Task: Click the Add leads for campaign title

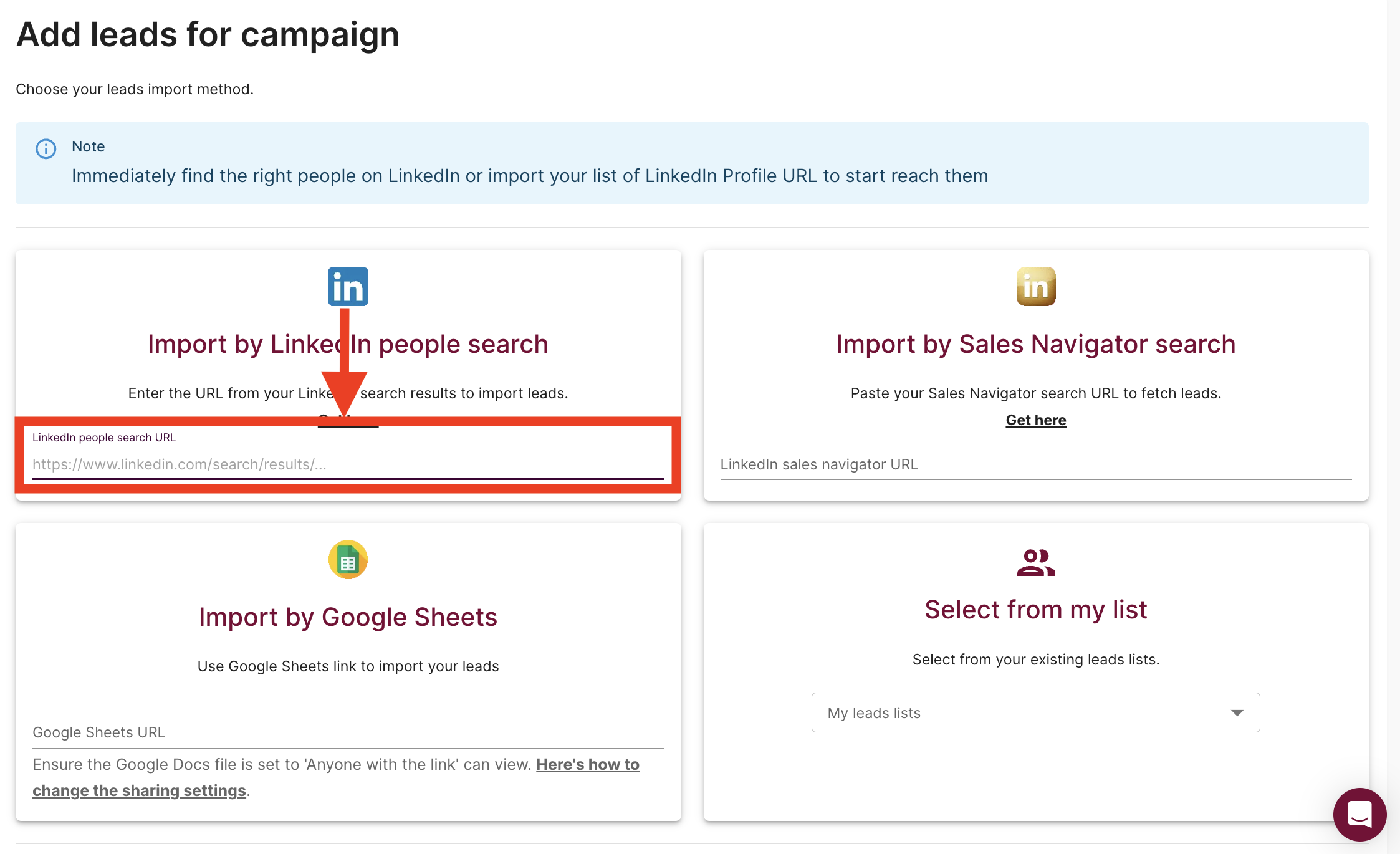Action: [x=208, y=34]
